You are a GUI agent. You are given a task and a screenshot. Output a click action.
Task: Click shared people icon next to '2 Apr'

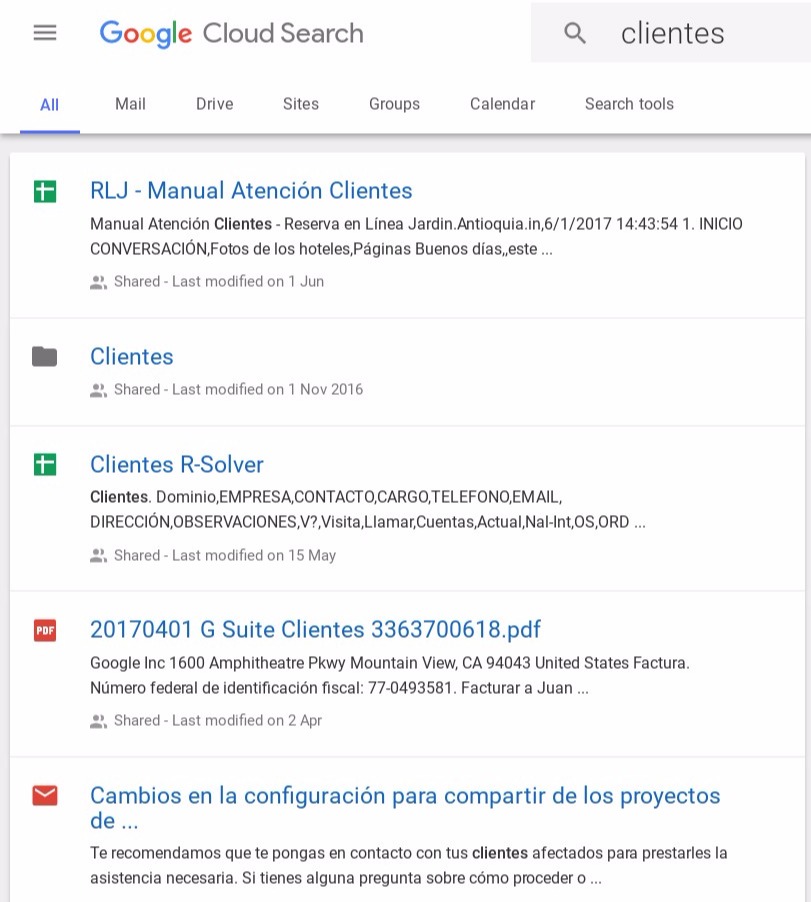click(98, 721)
